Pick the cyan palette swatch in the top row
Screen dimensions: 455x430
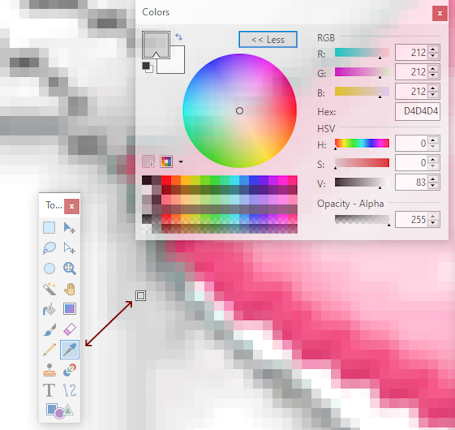(234, 180)
